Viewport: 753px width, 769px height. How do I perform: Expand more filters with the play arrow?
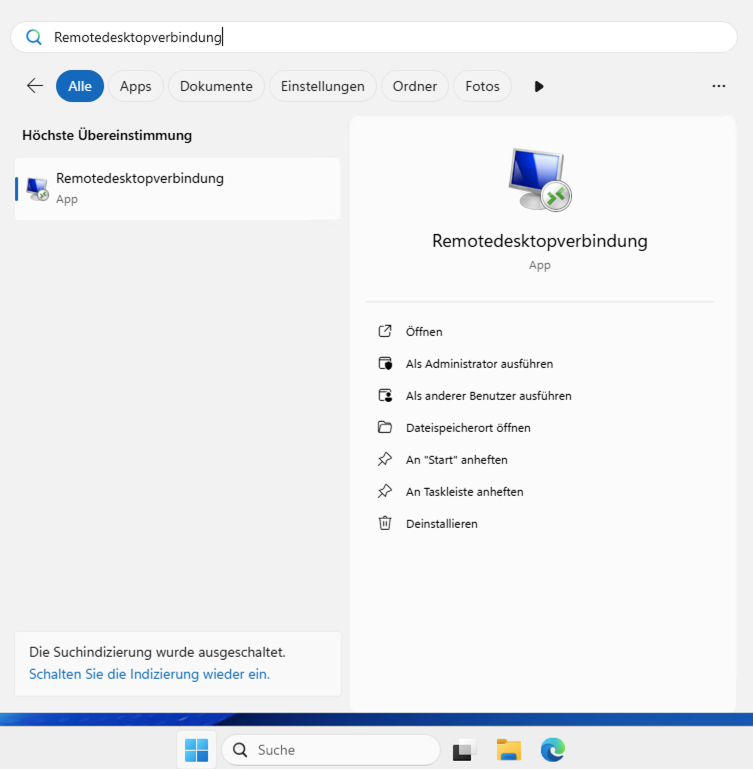(539, 86)
